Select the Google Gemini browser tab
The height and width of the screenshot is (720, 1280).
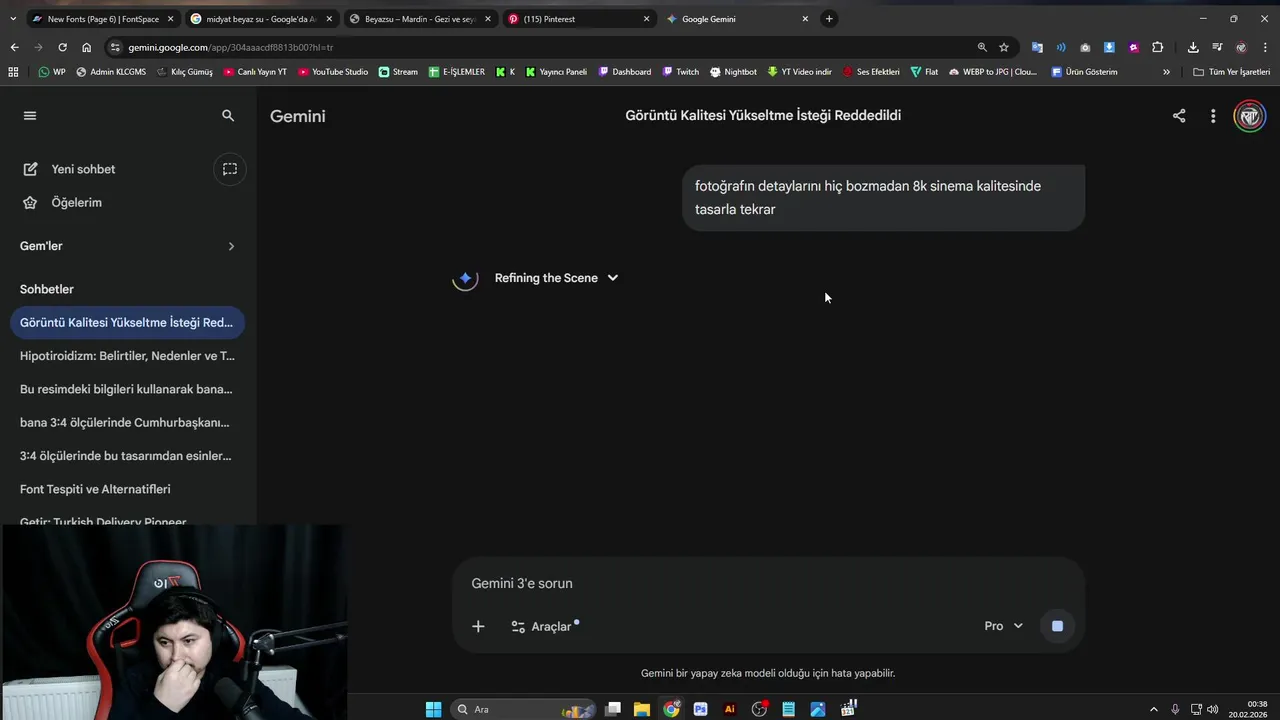pyautogui.click(x=737, y=19)
